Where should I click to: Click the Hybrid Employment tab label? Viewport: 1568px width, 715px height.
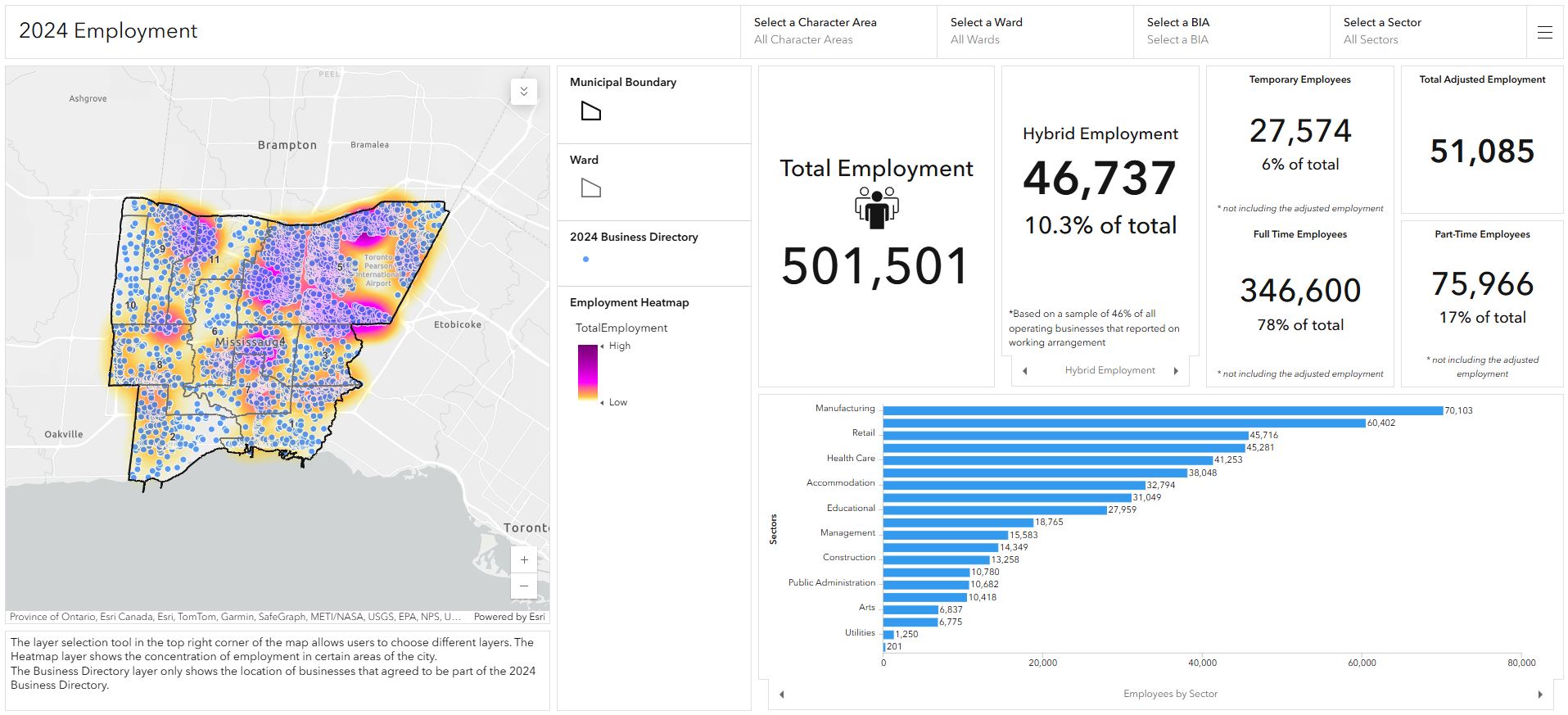[1109, 370]
